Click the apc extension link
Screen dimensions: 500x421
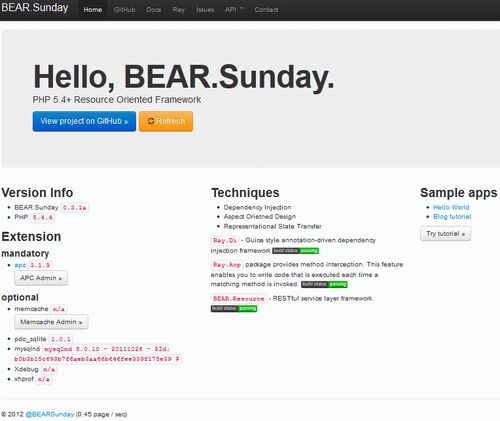20,265
